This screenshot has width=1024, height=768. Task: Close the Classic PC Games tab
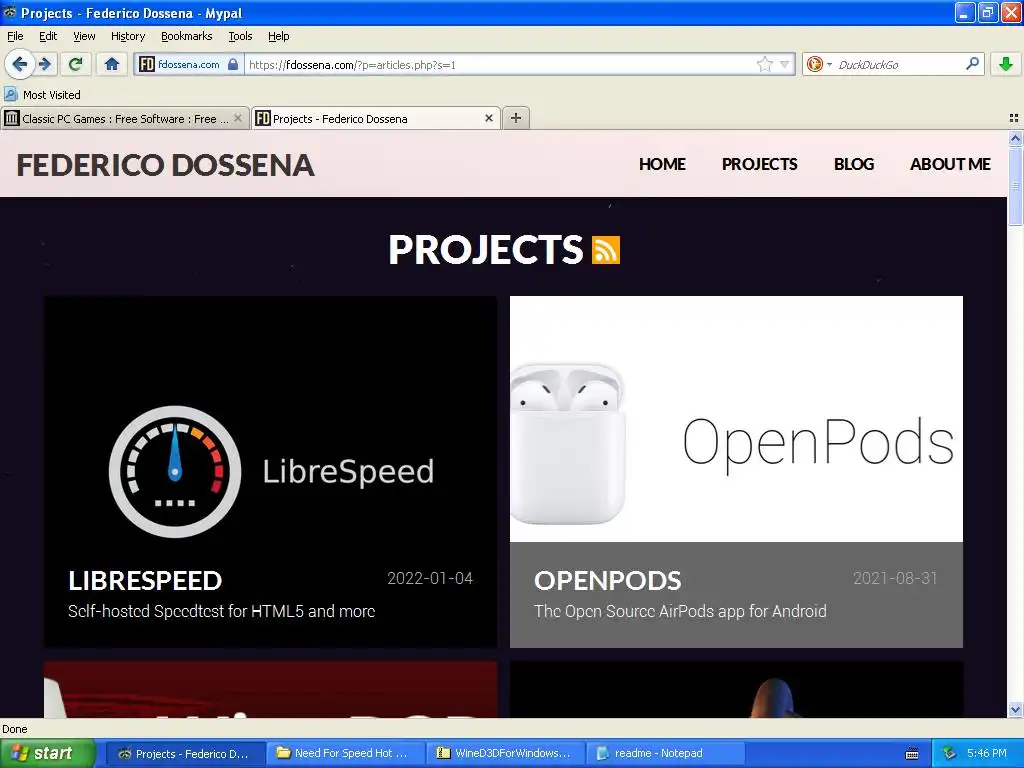(238, 118)
